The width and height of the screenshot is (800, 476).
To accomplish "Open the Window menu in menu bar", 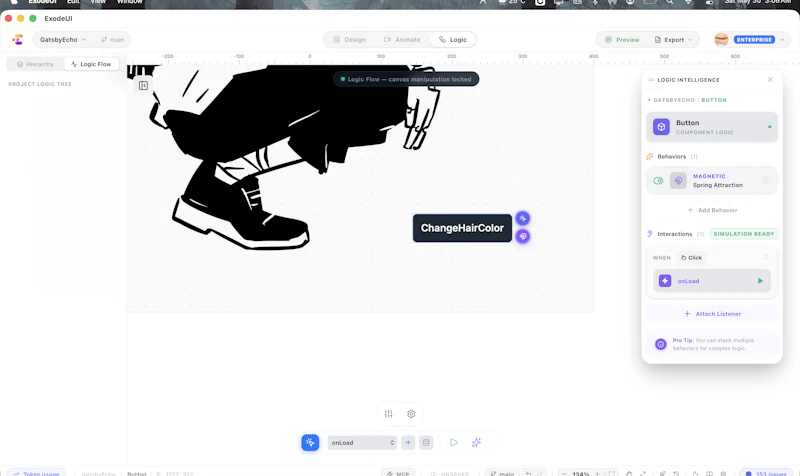I will coord(130,2).
